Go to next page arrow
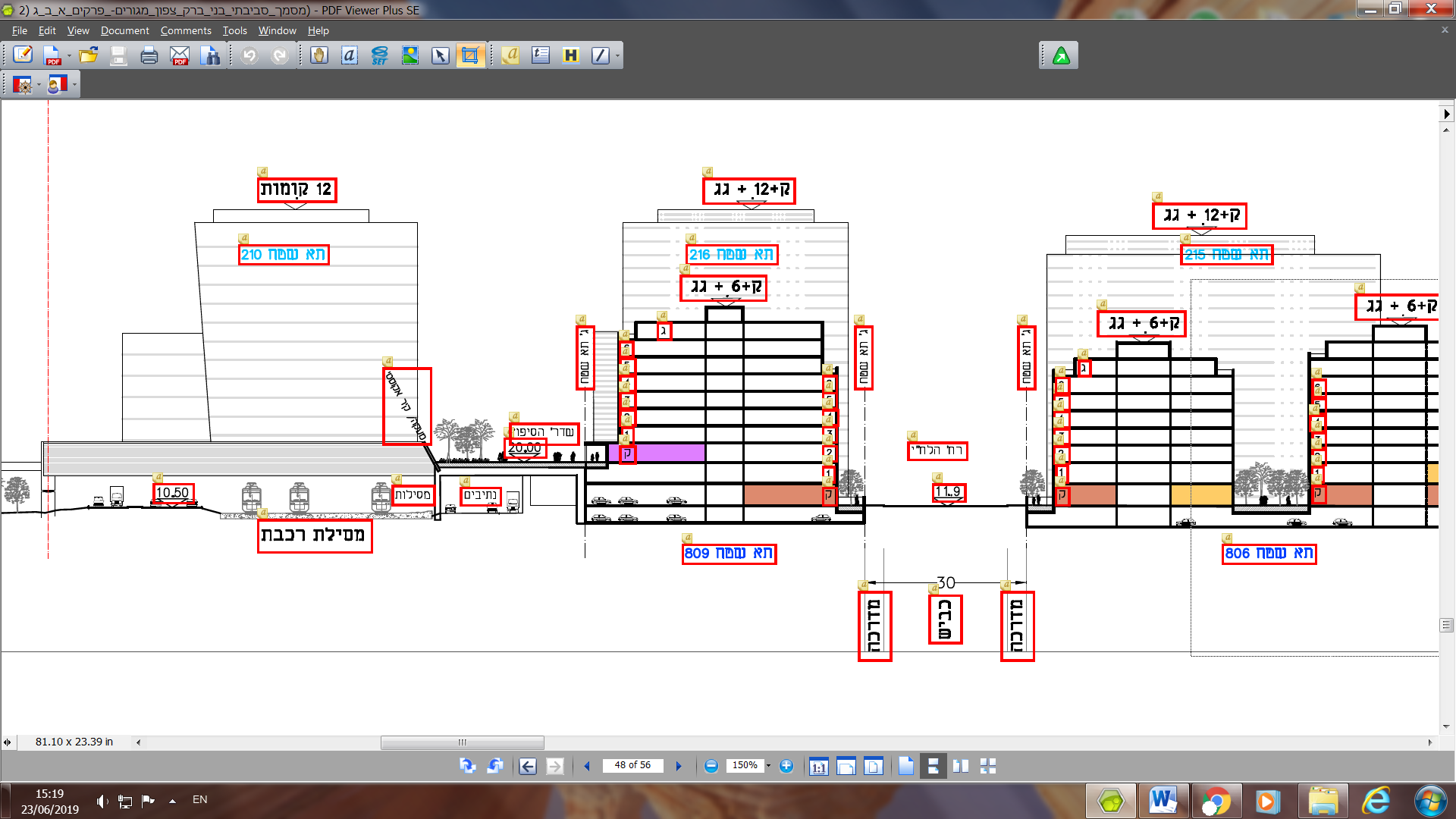 pyautogui.click(x=679, y=766)
